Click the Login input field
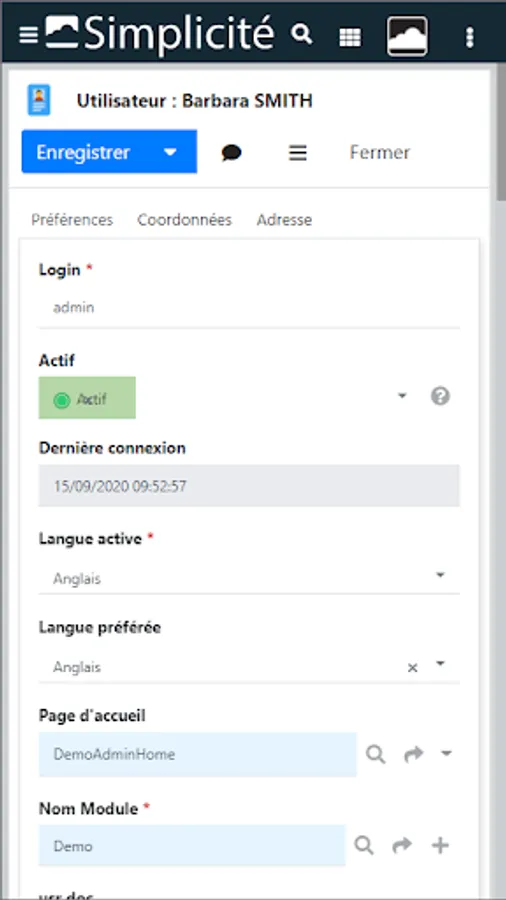This screenshot has height=900, width=506. click(249, 308)
